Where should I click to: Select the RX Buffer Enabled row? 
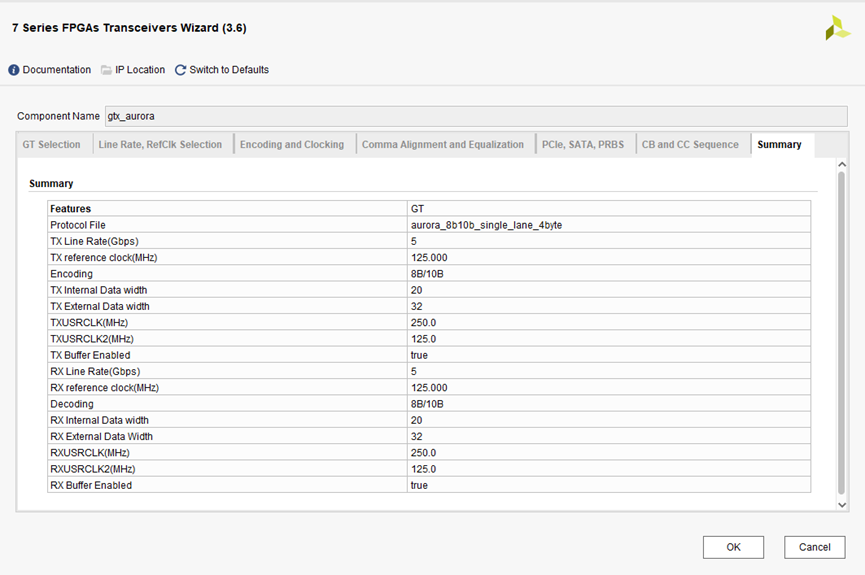click(x=228, y=485)
